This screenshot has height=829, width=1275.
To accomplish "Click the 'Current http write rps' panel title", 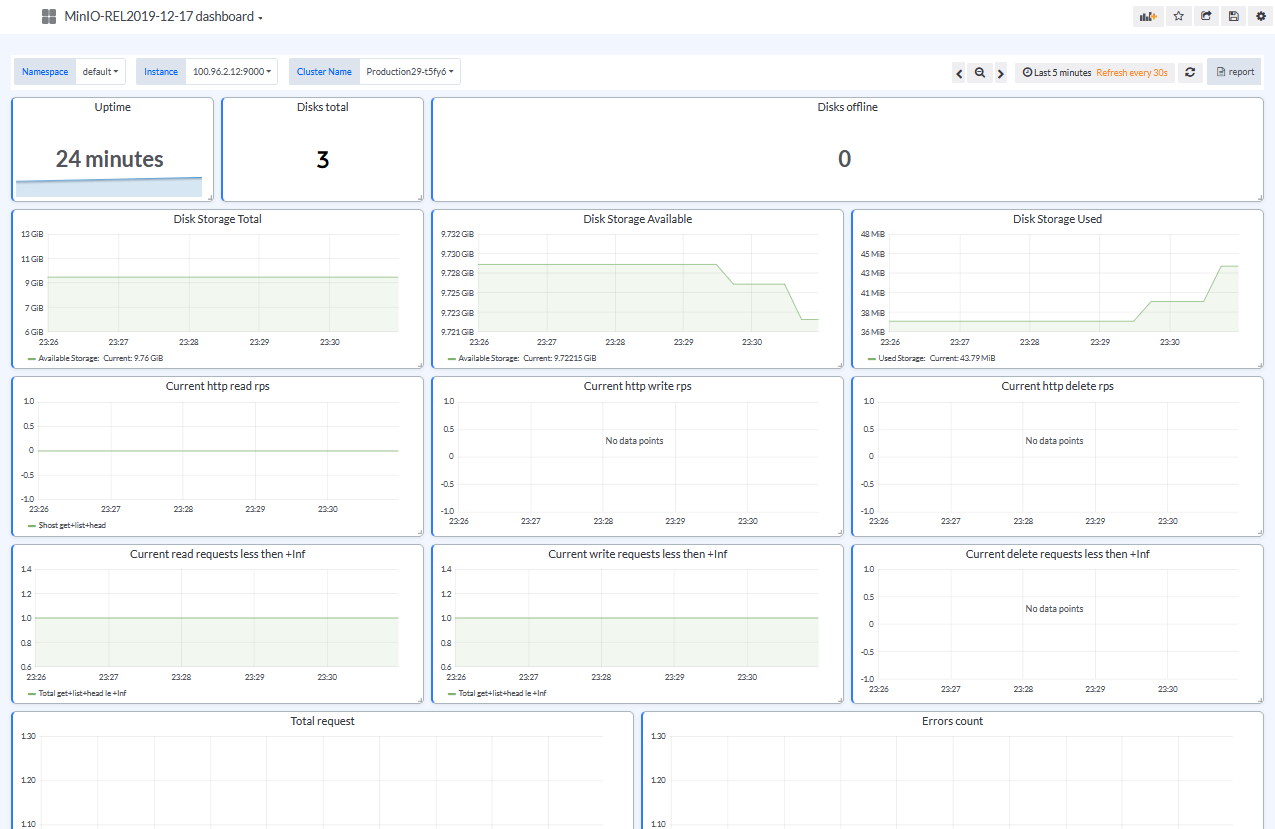I will pyautogui.click(x=638, y=386).
